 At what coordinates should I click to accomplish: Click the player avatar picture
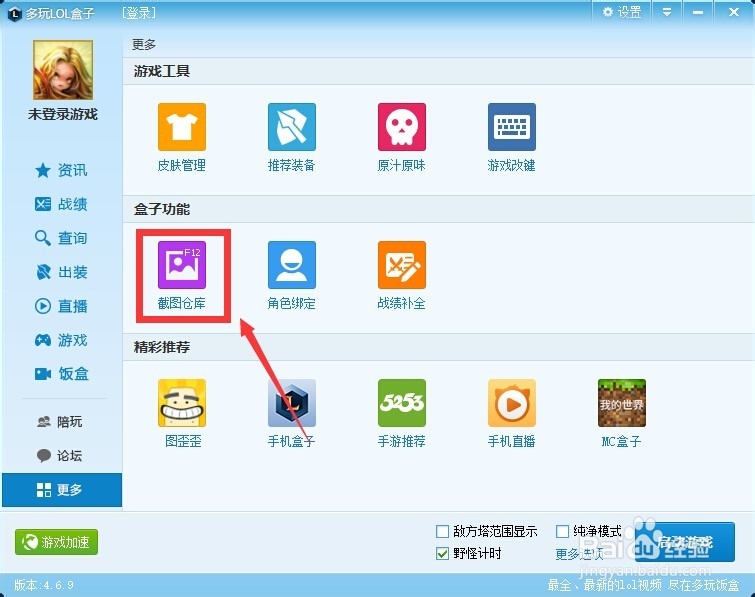[x=63, y=70]
